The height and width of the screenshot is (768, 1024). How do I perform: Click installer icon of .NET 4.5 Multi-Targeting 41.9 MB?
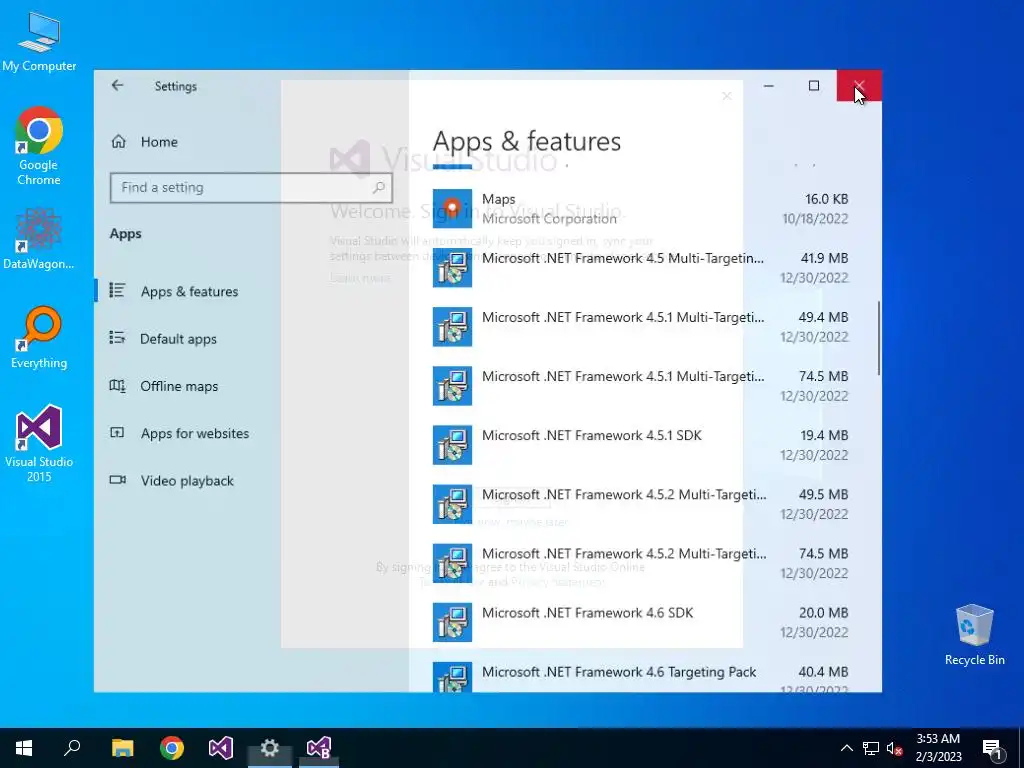pos(452,268)
